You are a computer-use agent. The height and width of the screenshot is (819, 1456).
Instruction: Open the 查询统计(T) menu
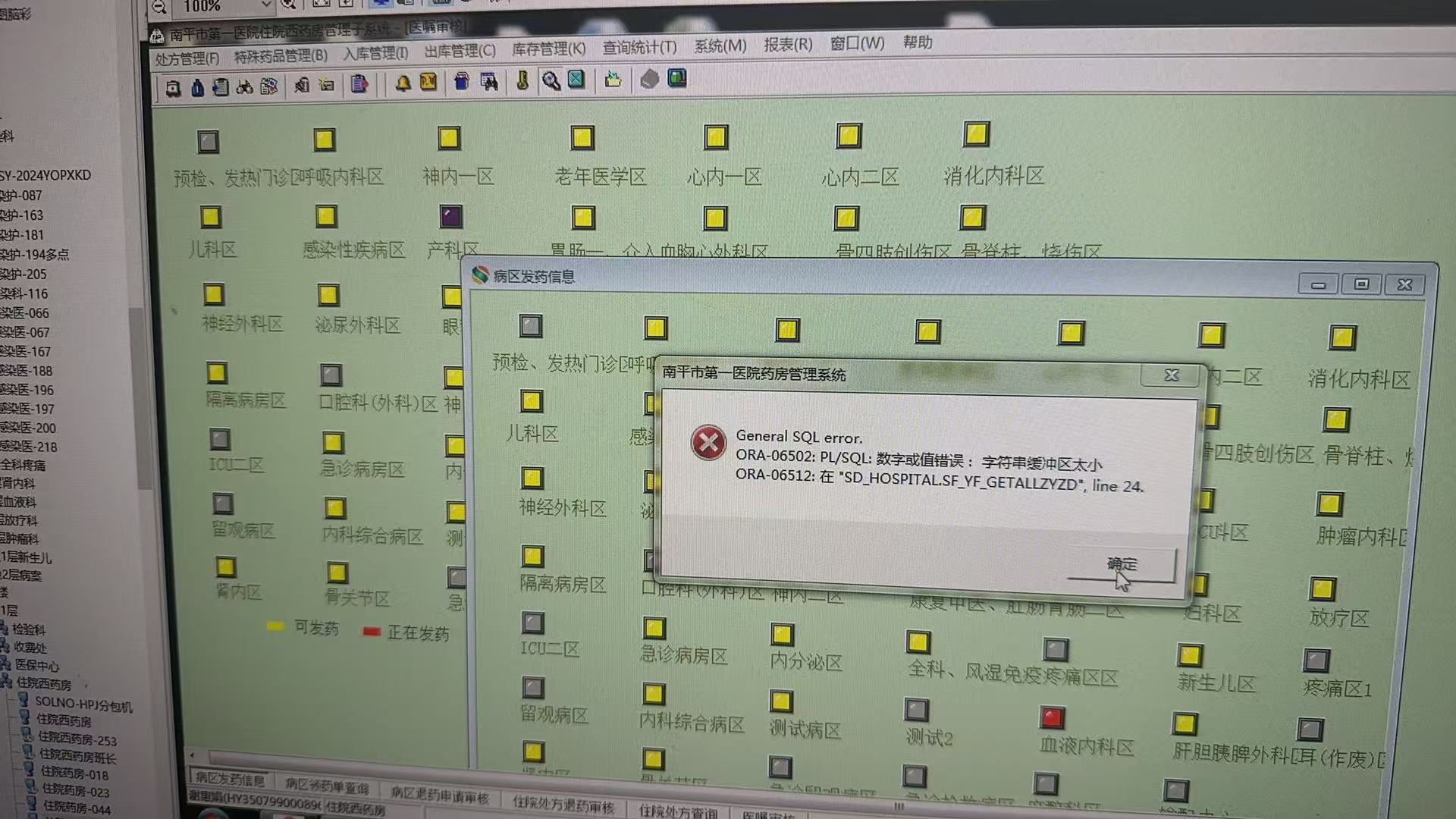(639, 48)
